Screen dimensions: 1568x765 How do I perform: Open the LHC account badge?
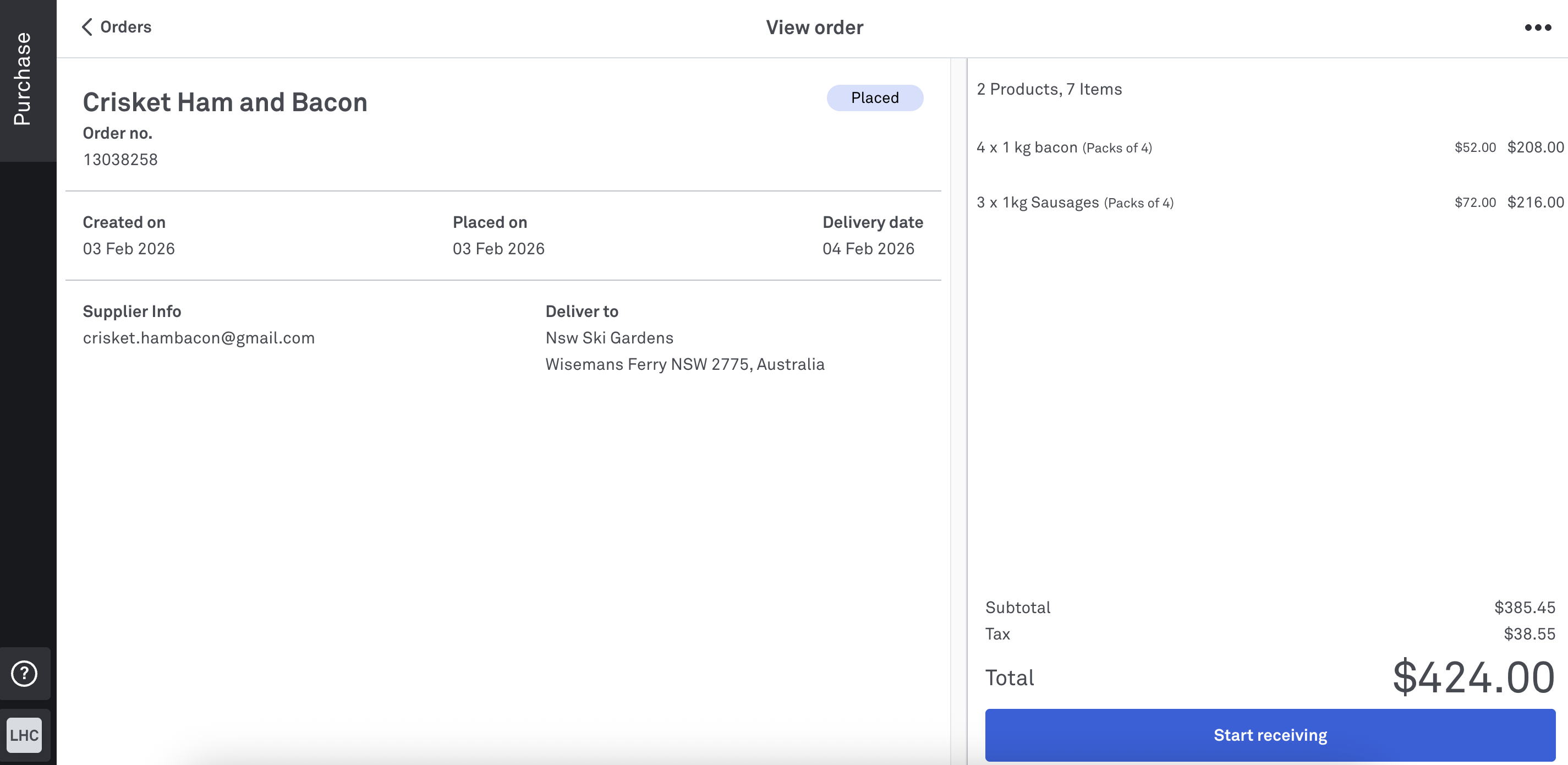click(24, 735)
